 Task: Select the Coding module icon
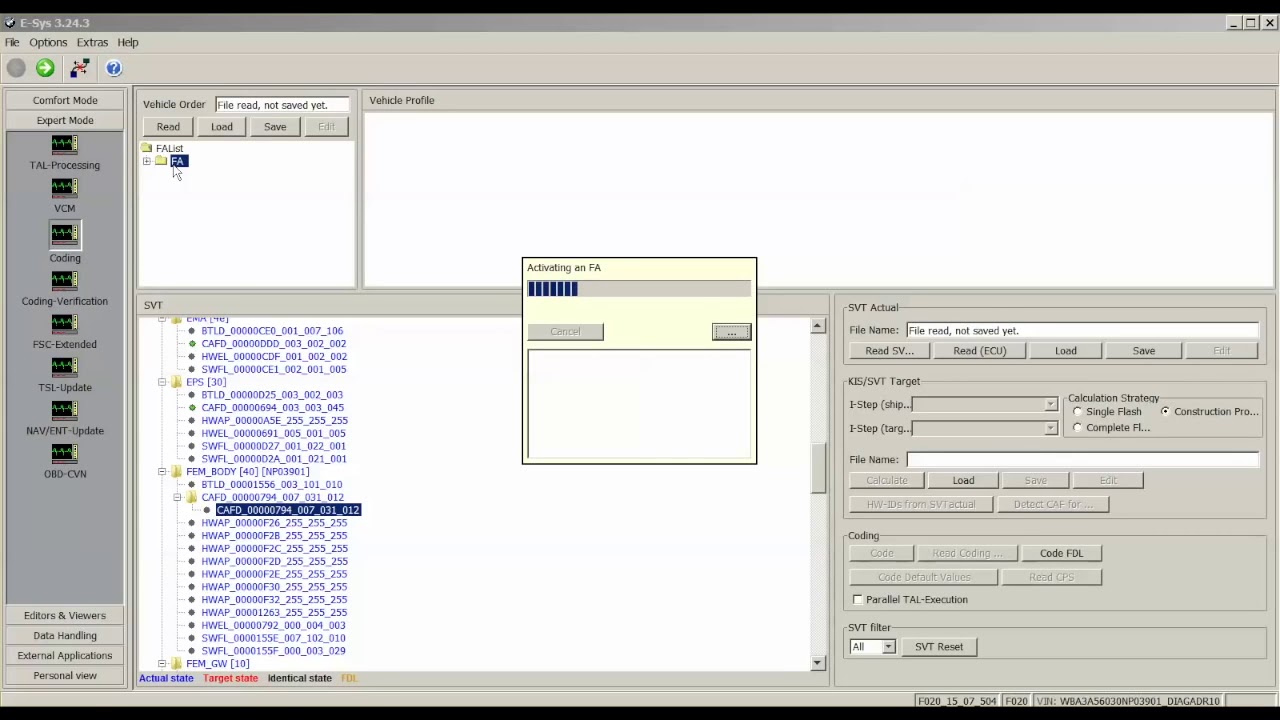click(64, 234)
